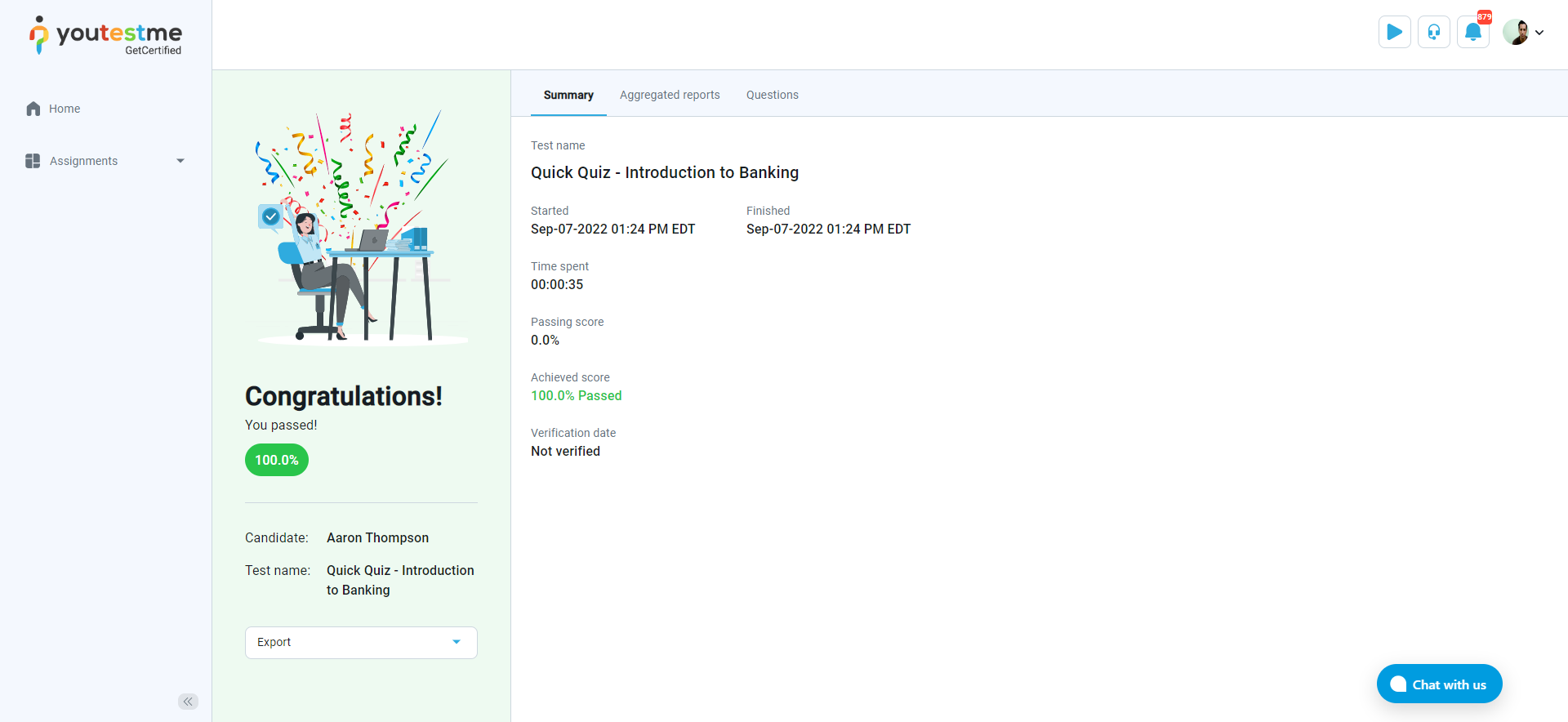Click the chat bubble icon
This screenshot has height=722, width=1568.
1398,684
